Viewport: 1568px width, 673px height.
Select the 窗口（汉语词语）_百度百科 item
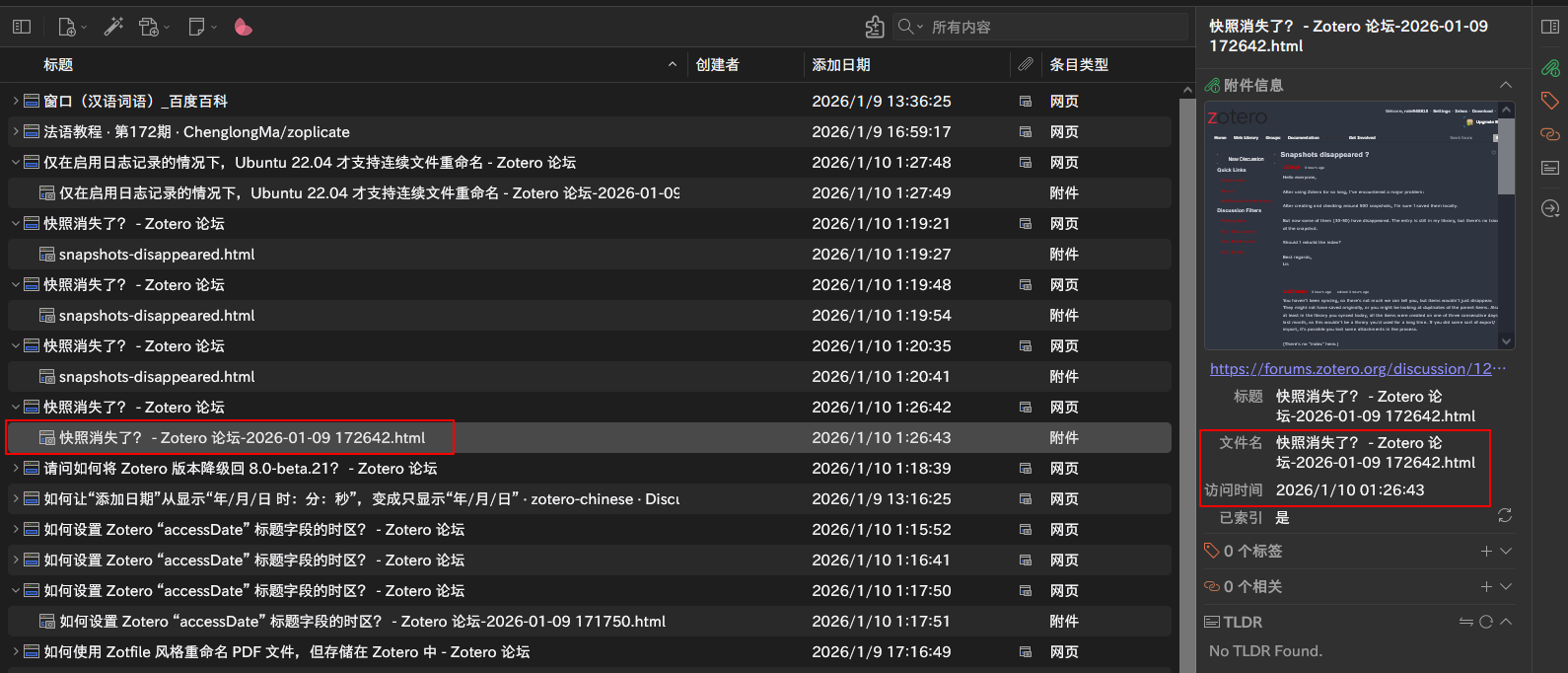[590, 101]
